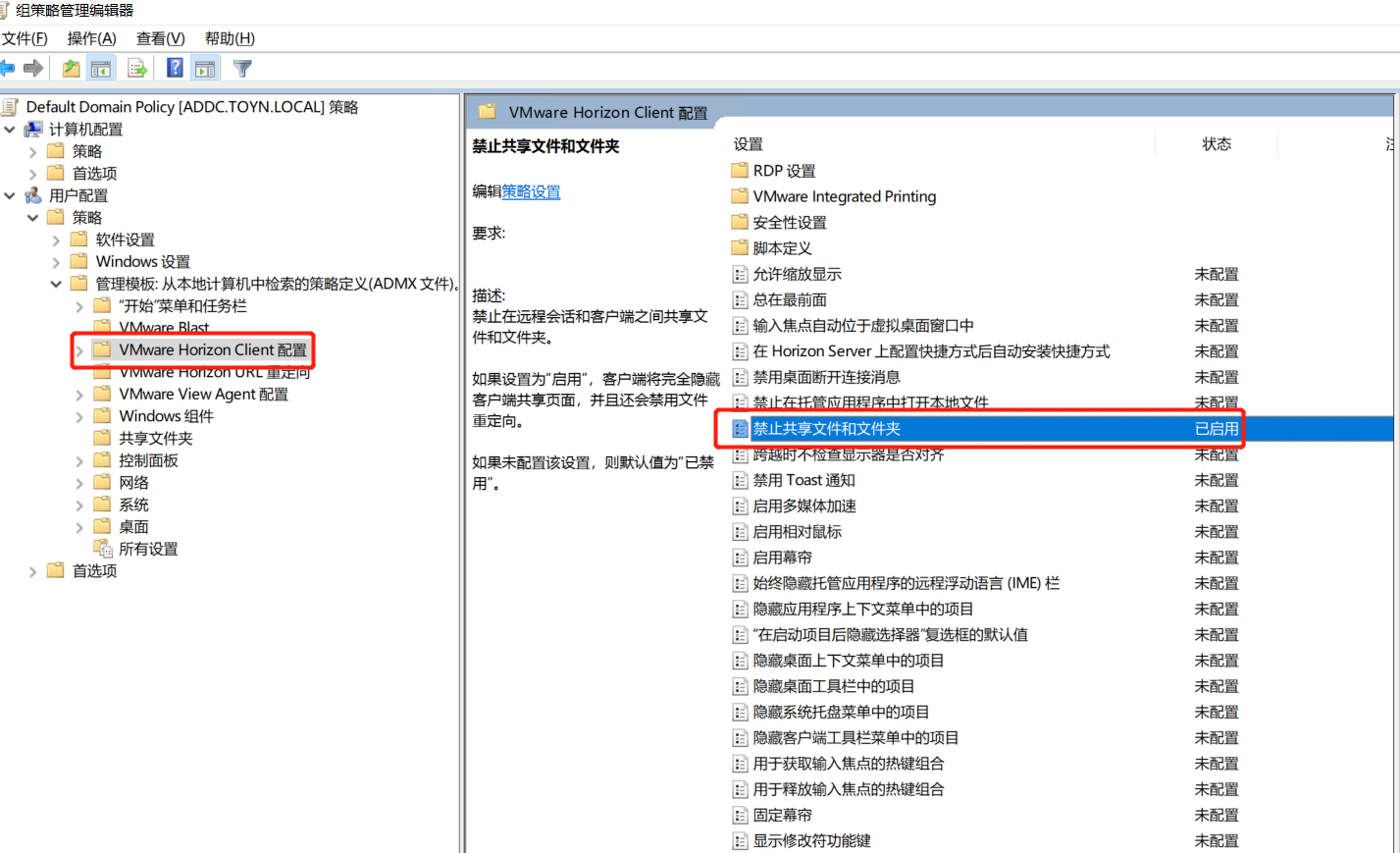Click the setting icon beside 禁用 Toast 通知
The width and height of the screenshot is (1400, 853).
(740, 480)
